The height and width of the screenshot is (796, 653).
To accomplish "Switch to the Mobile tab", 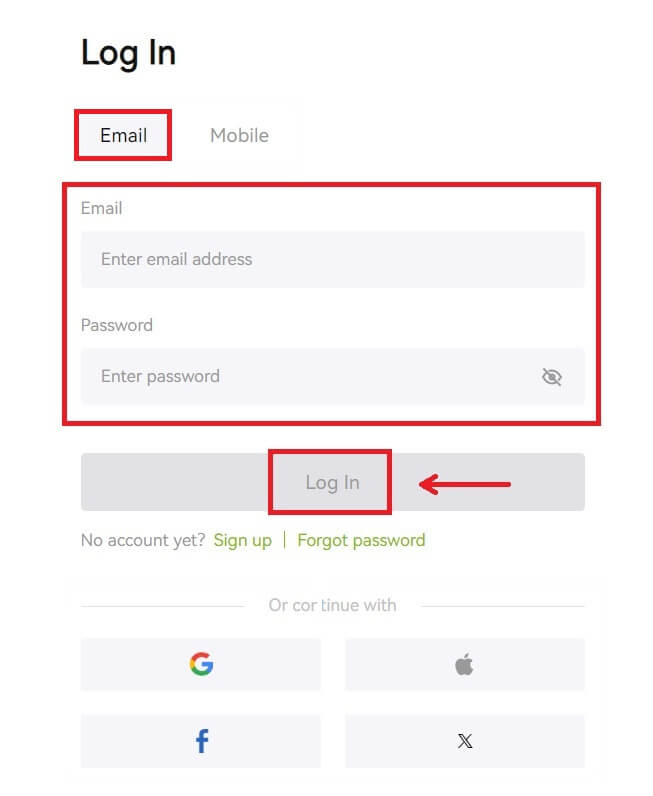I will (239, 135).
